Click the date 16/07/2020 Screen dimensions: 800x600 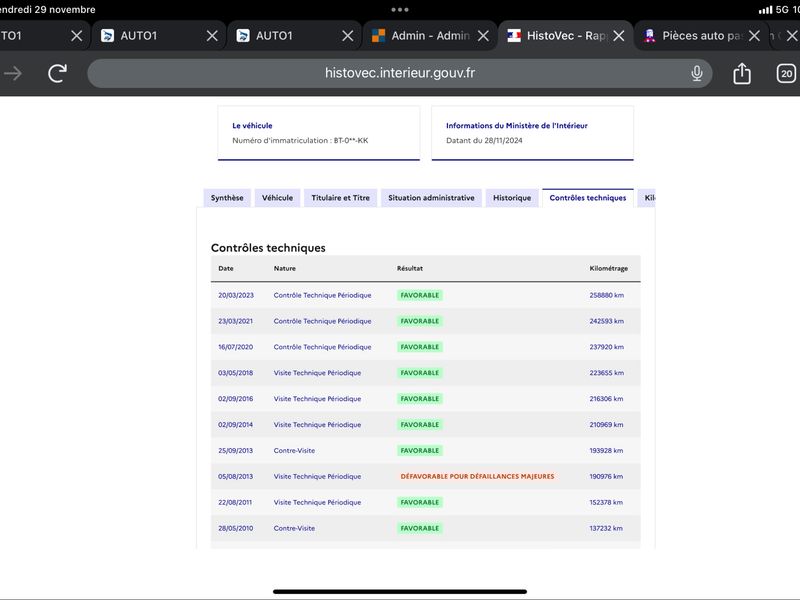pyautogui.click(x=235, y=347)
